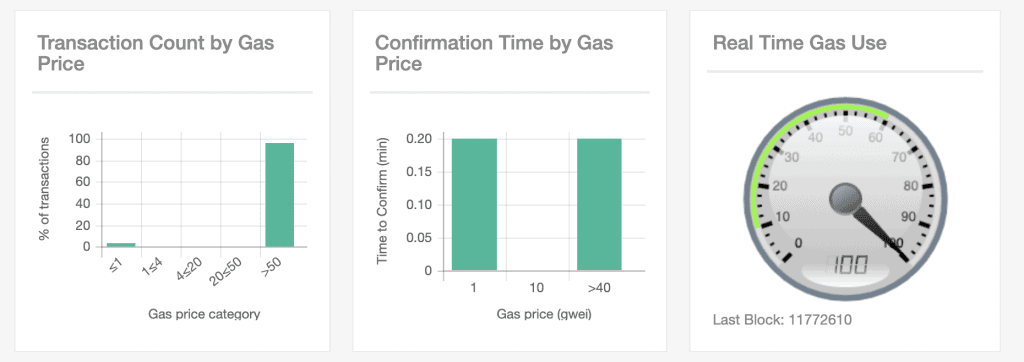Screen dimensions: 1024x362
Task: Select the >40 gwei confirmation time bar
Action: (x=599, y=205)
